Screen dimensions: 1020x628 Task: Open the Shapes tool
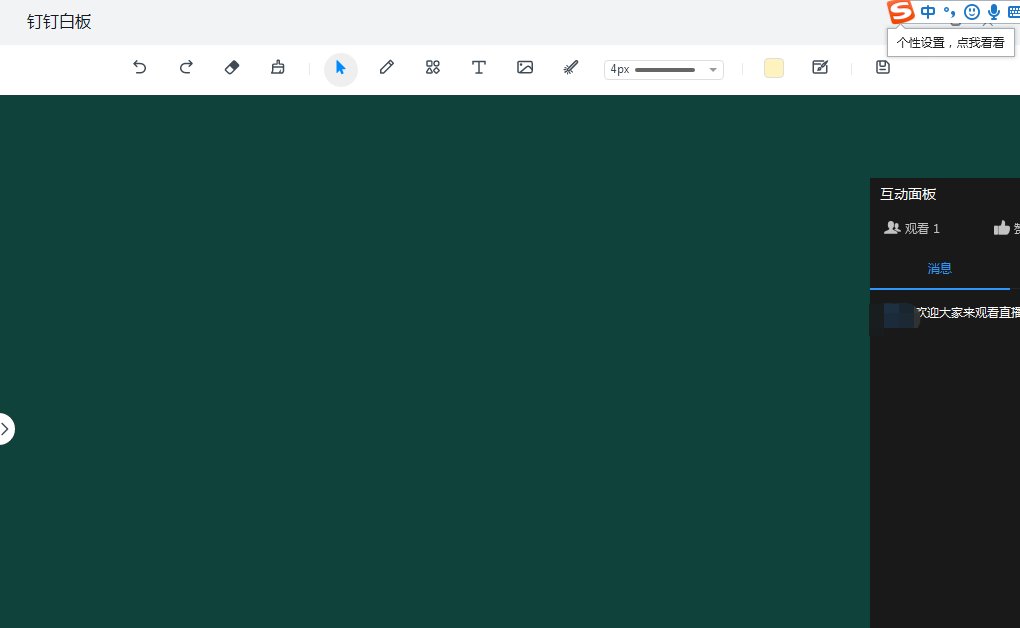coord(433,68)
